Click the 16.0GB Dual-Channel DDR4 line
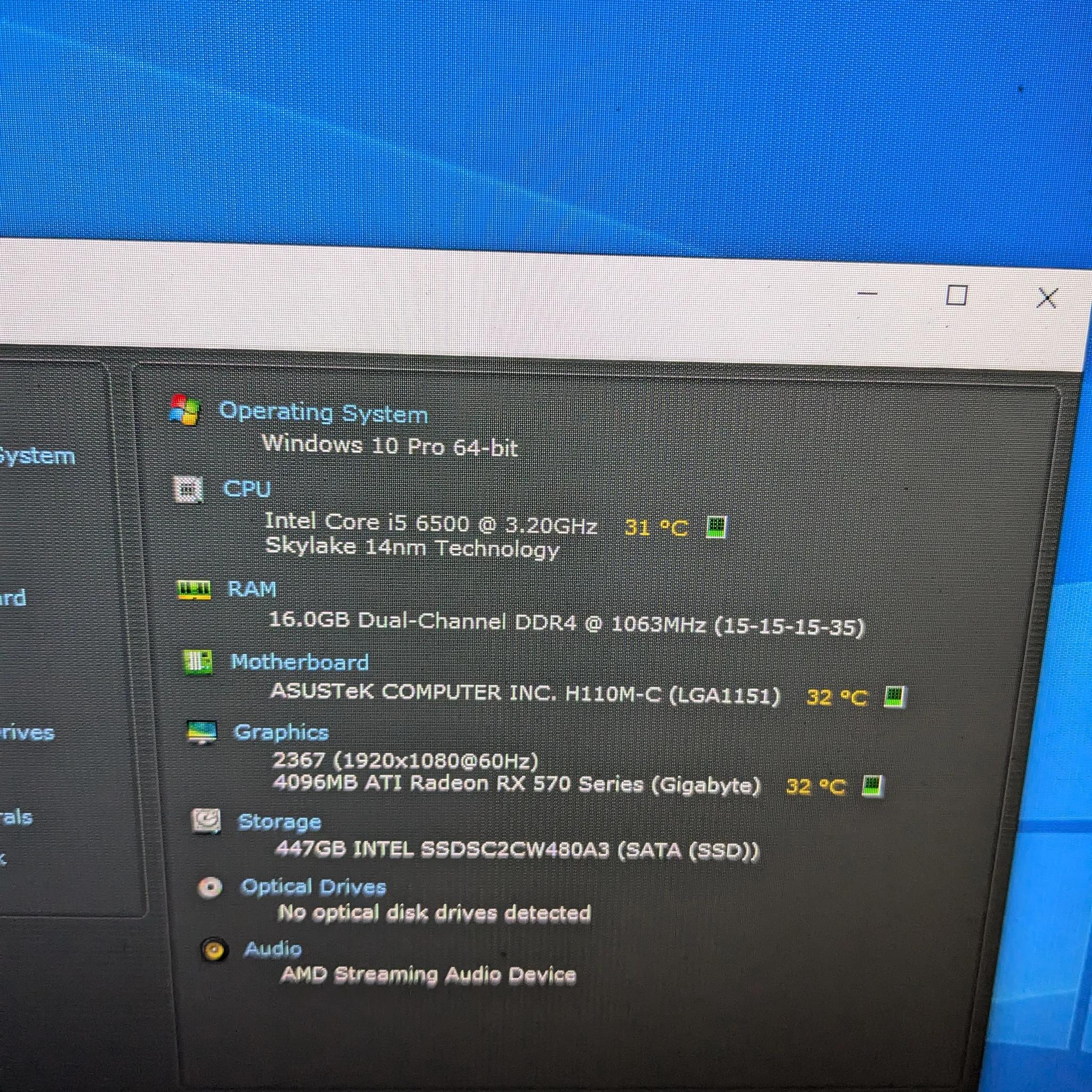The width and height of the screenshot is (1092, 1092). pyautogui.click(x=567, y=624)
